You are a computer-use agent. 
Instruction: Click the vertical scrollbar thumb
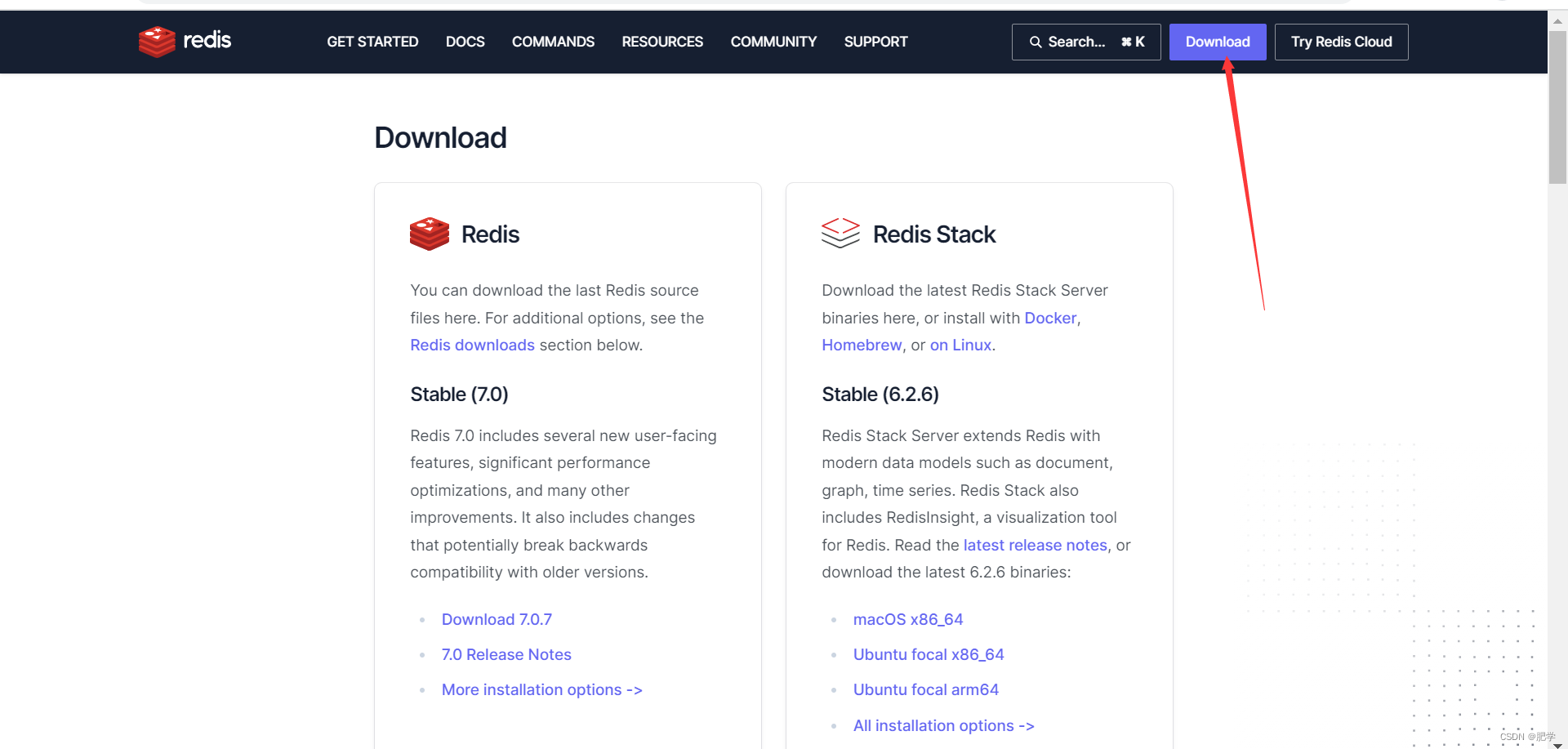click(1557, 107)
